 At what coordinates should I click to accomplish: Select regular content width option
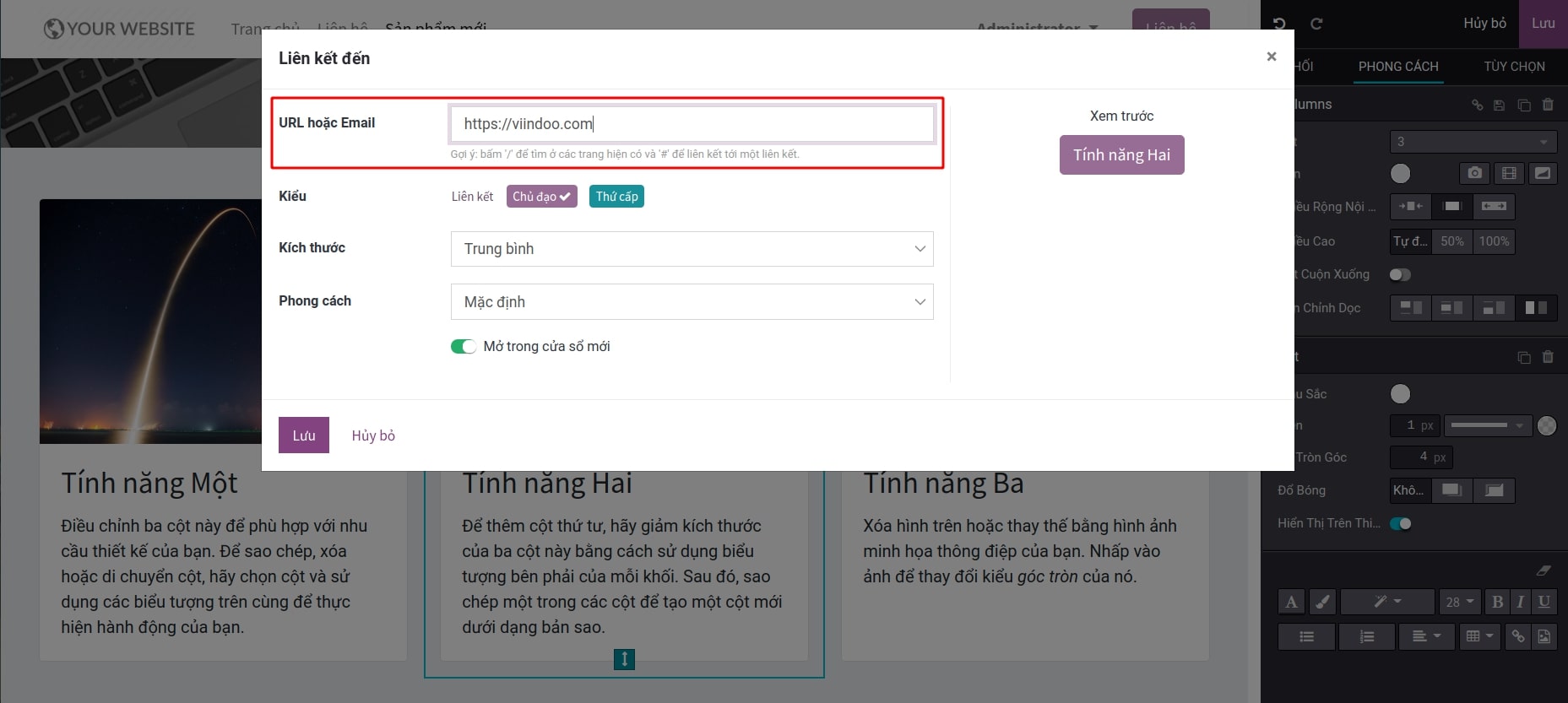(x=1452, y=206)
